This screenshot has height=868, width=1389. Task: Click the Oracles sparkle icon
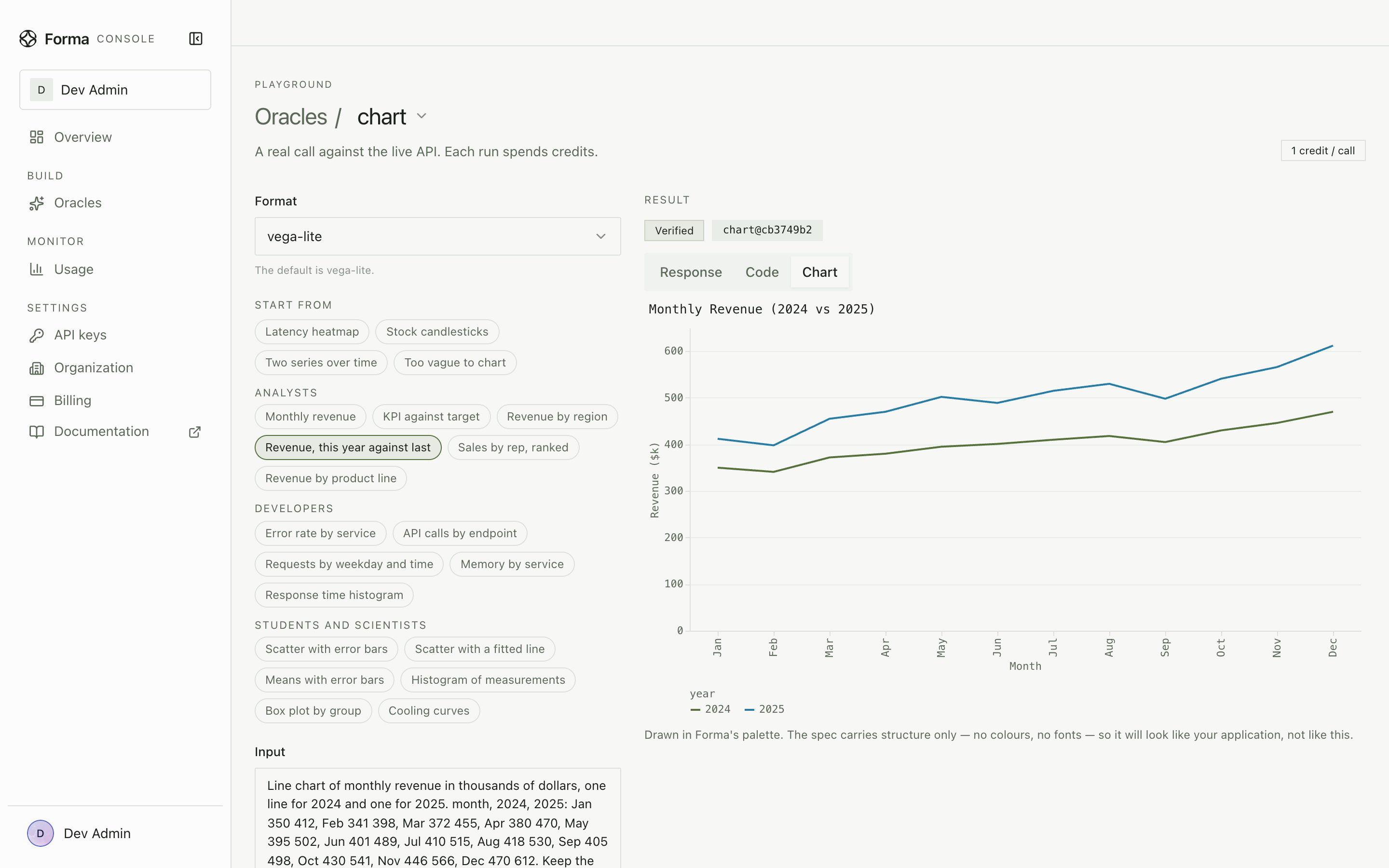37,203
